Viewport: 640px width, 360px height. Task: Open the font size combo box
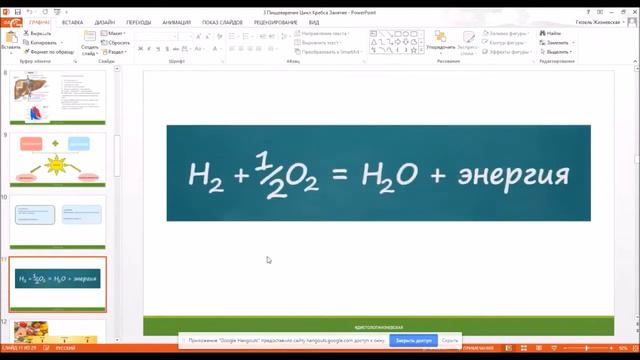click(x=186, y=36)
